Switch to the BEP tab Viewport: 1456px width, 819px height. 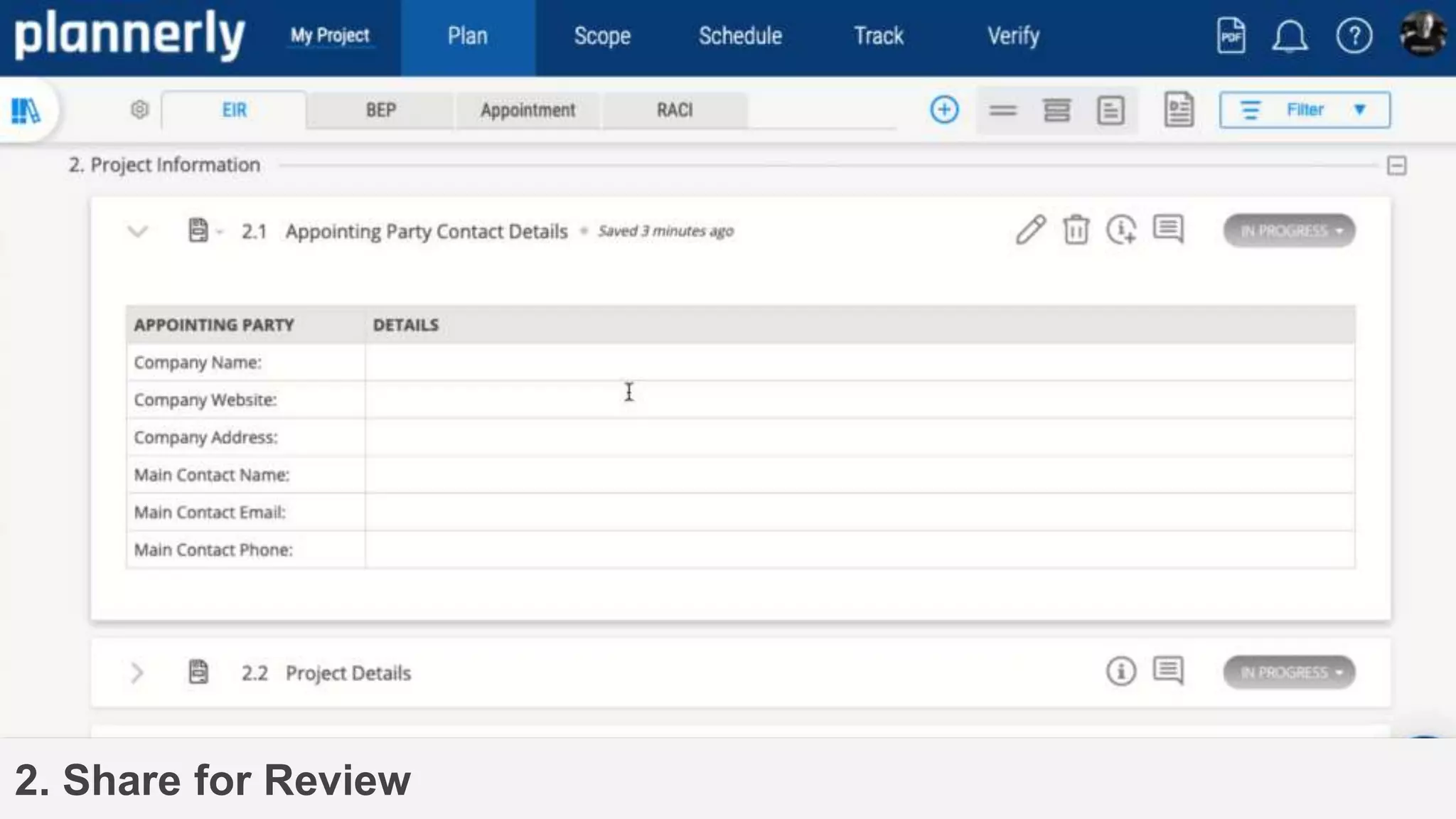(x=380, y=110)
